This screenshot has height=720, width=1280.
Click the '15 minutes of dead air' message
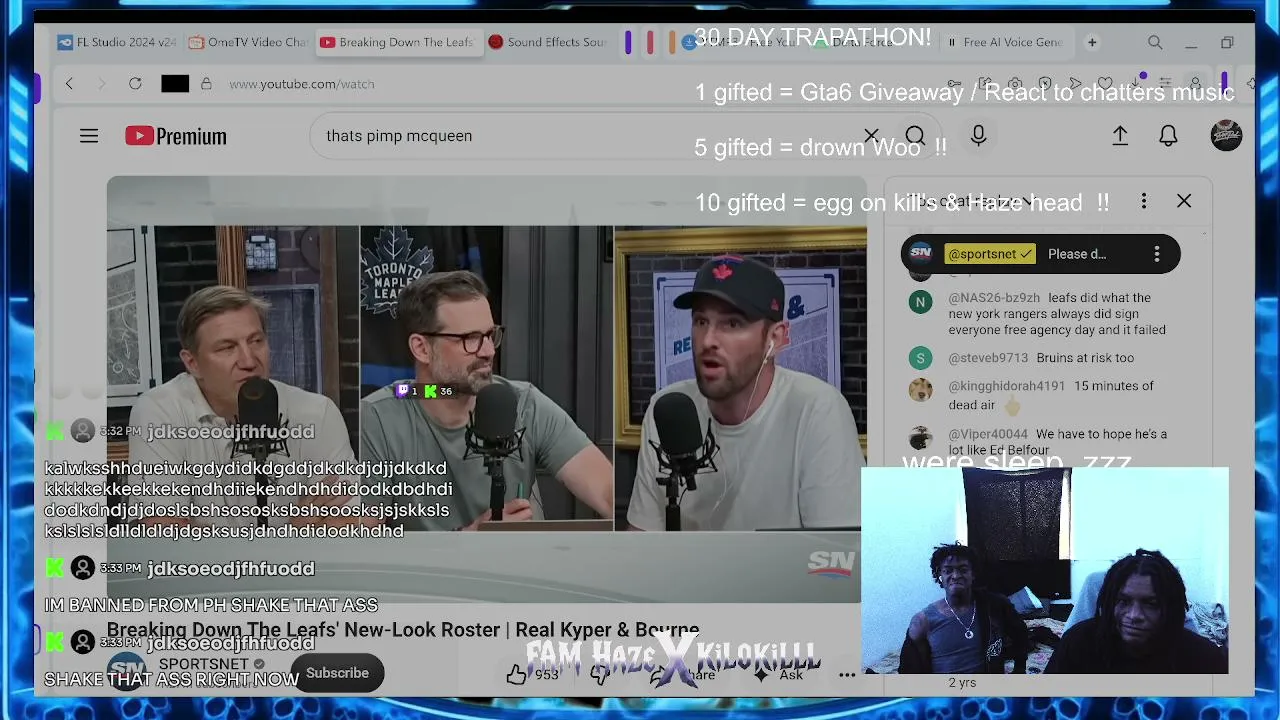point(1051,396)
